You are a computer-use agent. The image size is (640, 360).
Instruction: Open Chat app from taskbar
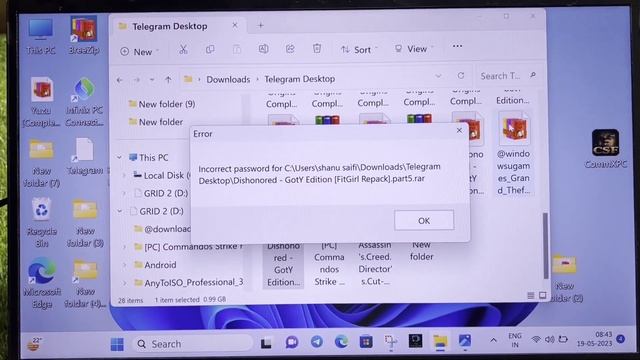[x=292, y=342]
